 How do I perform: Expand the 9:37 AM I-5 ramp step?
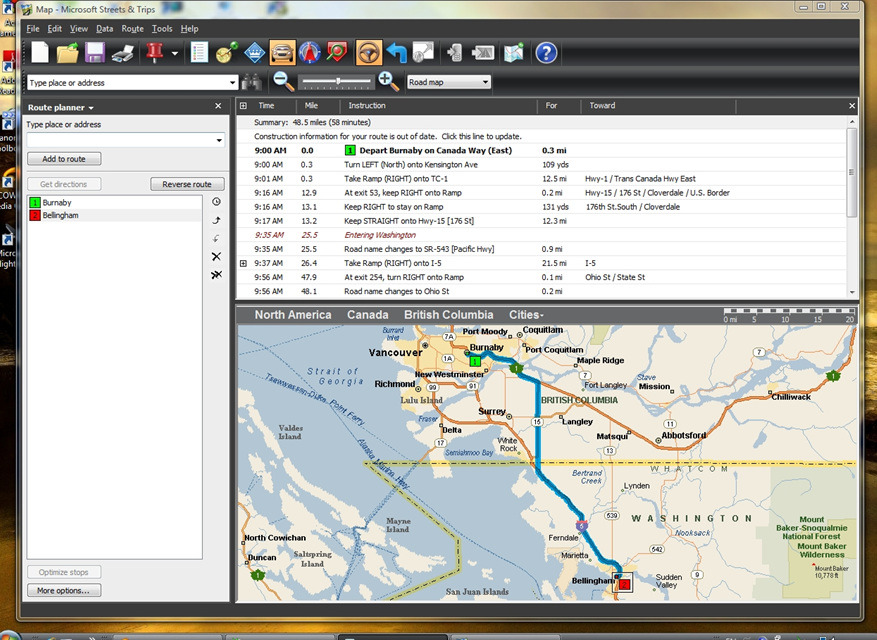point(243,263)
